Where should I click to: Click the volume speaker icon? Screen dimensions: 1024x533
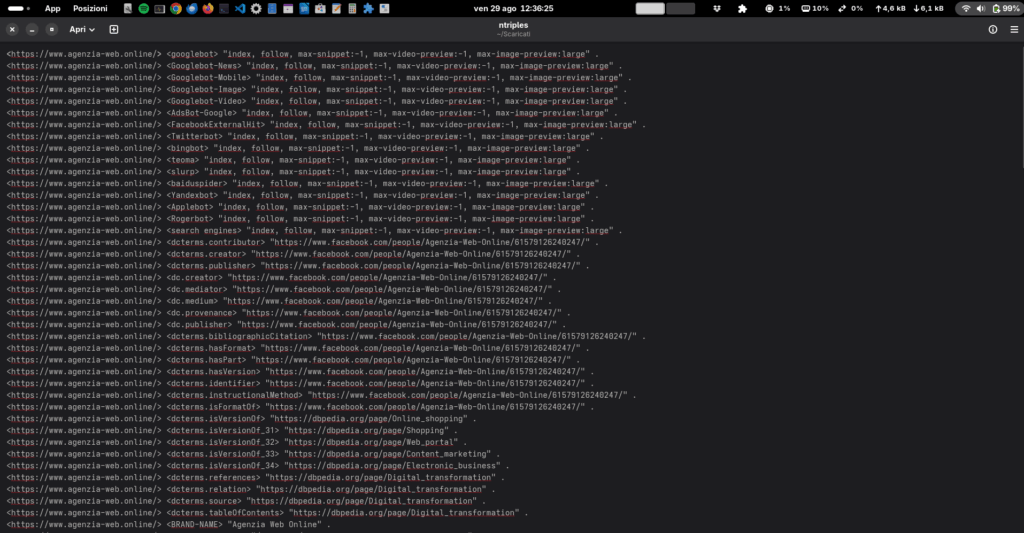[980, 8]
